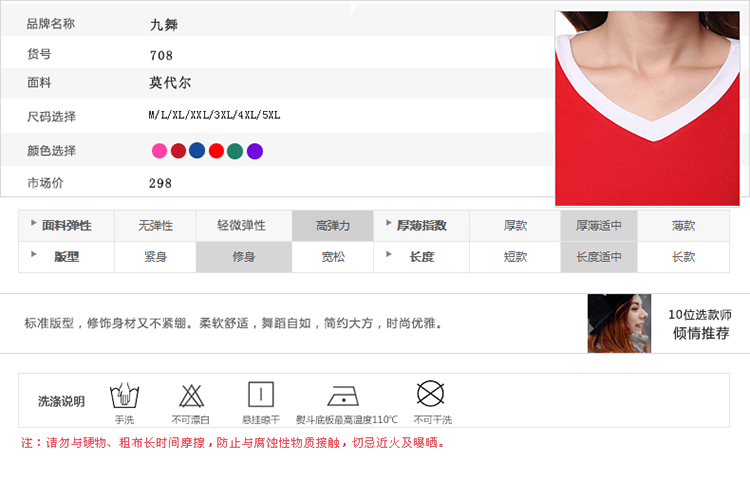The height and width of the screenshot is (480, 750).
Task: Open the red V-neck shirt photo
Action: (x=647, y=108)
